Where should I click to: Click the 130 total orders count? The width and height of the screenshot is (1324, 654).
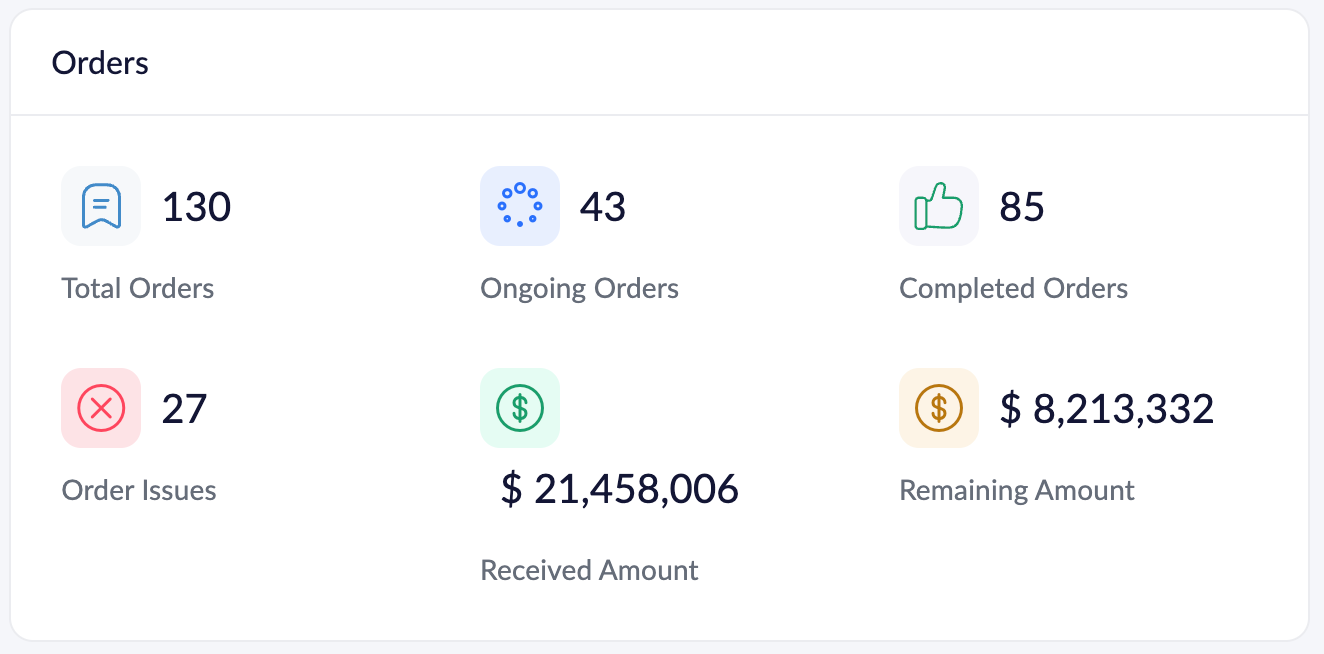tap(197, 207)
